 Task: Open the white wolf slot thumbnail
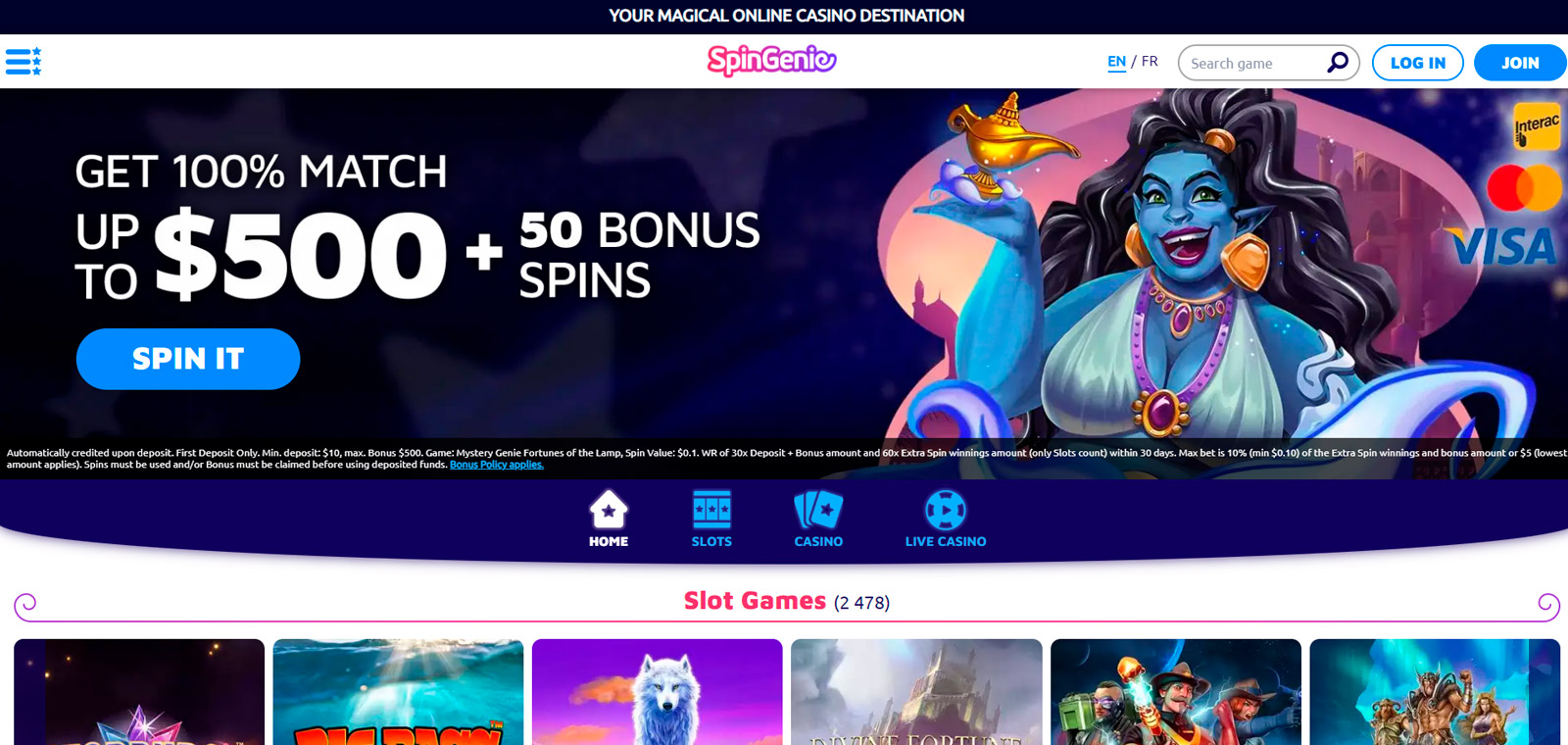coord(658,692)
